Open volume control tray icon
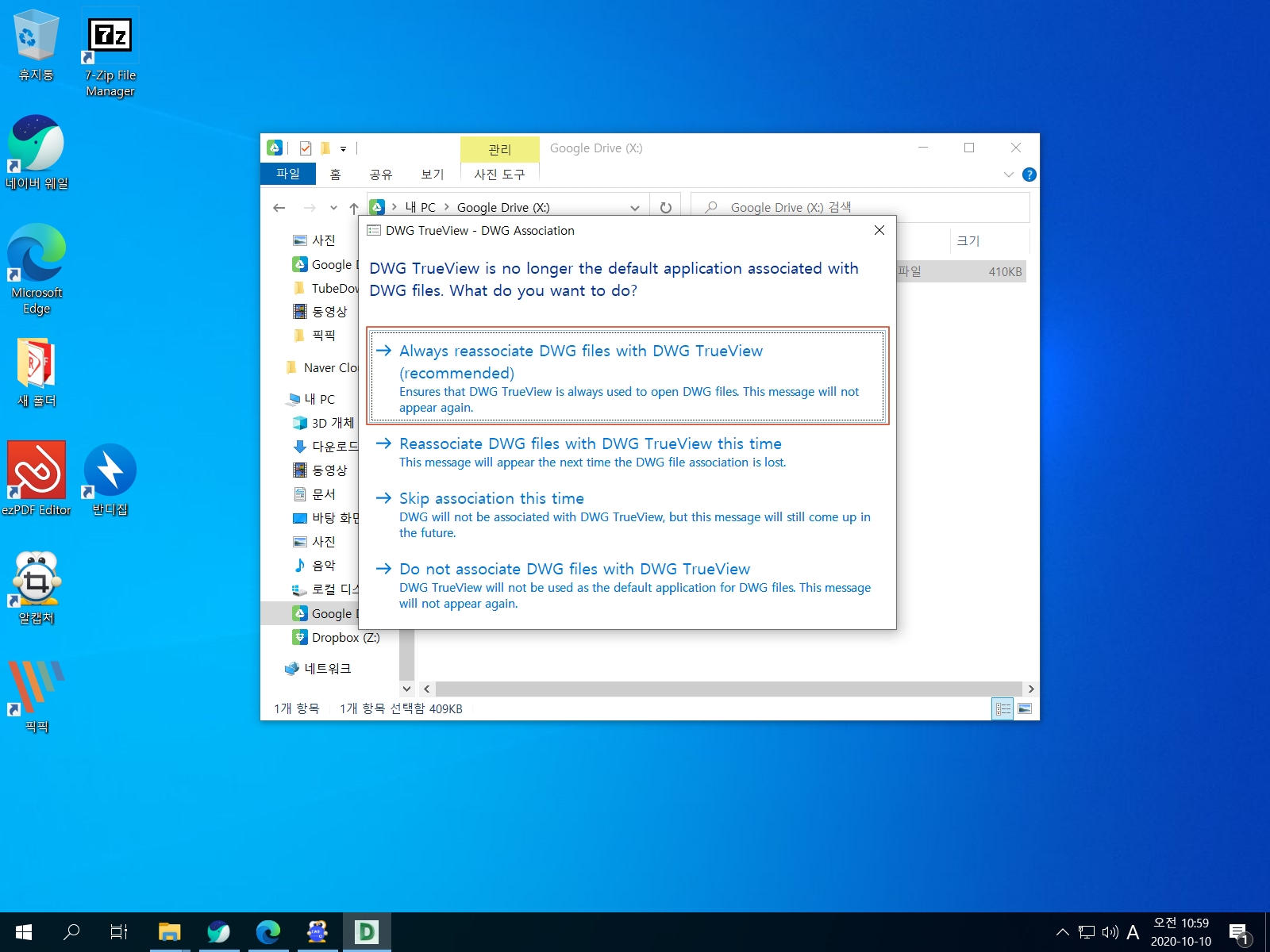1270x952 pixels. click(x=1110, y=932)
